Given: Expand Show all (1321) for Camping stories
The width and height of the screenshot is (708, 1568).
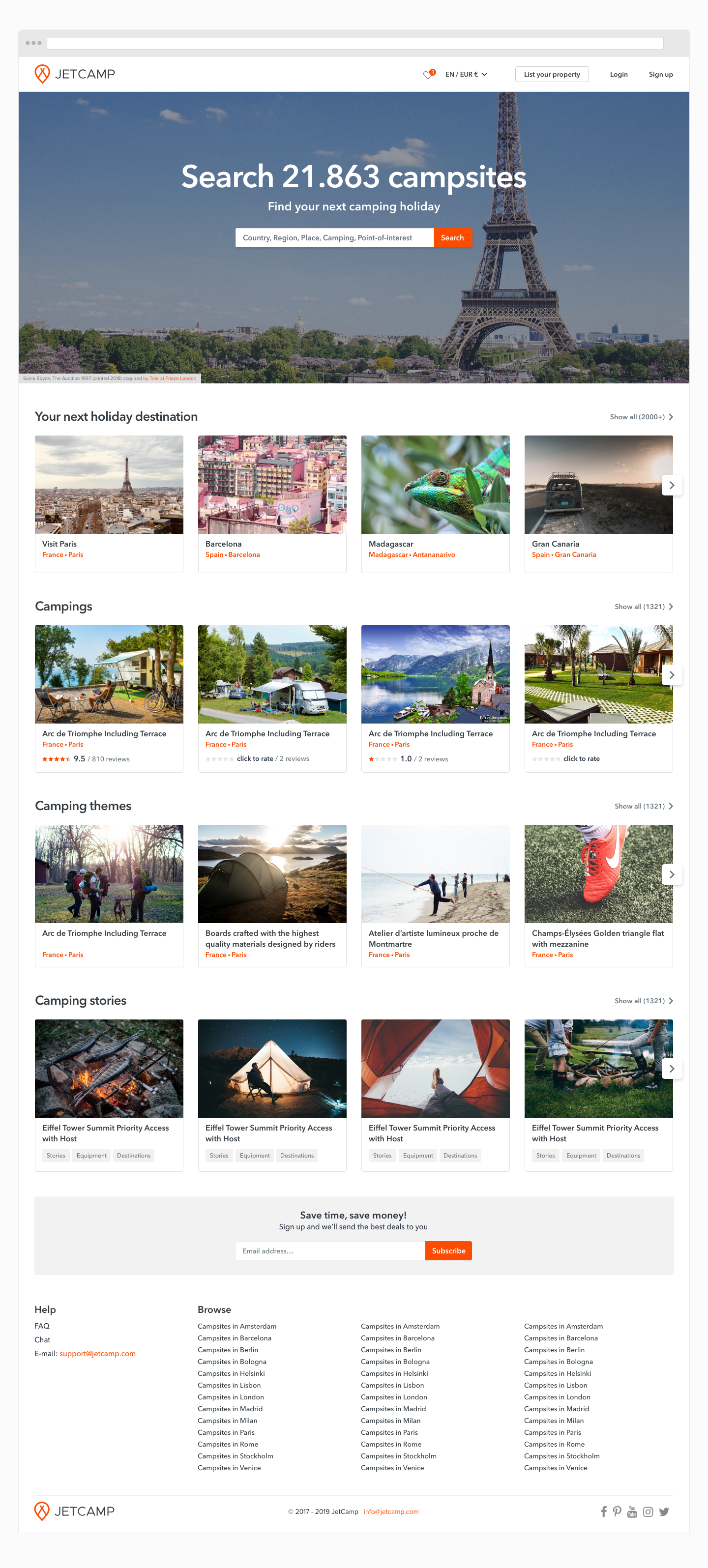Looking at the screenshot, I should click(x=644, y=1001).
